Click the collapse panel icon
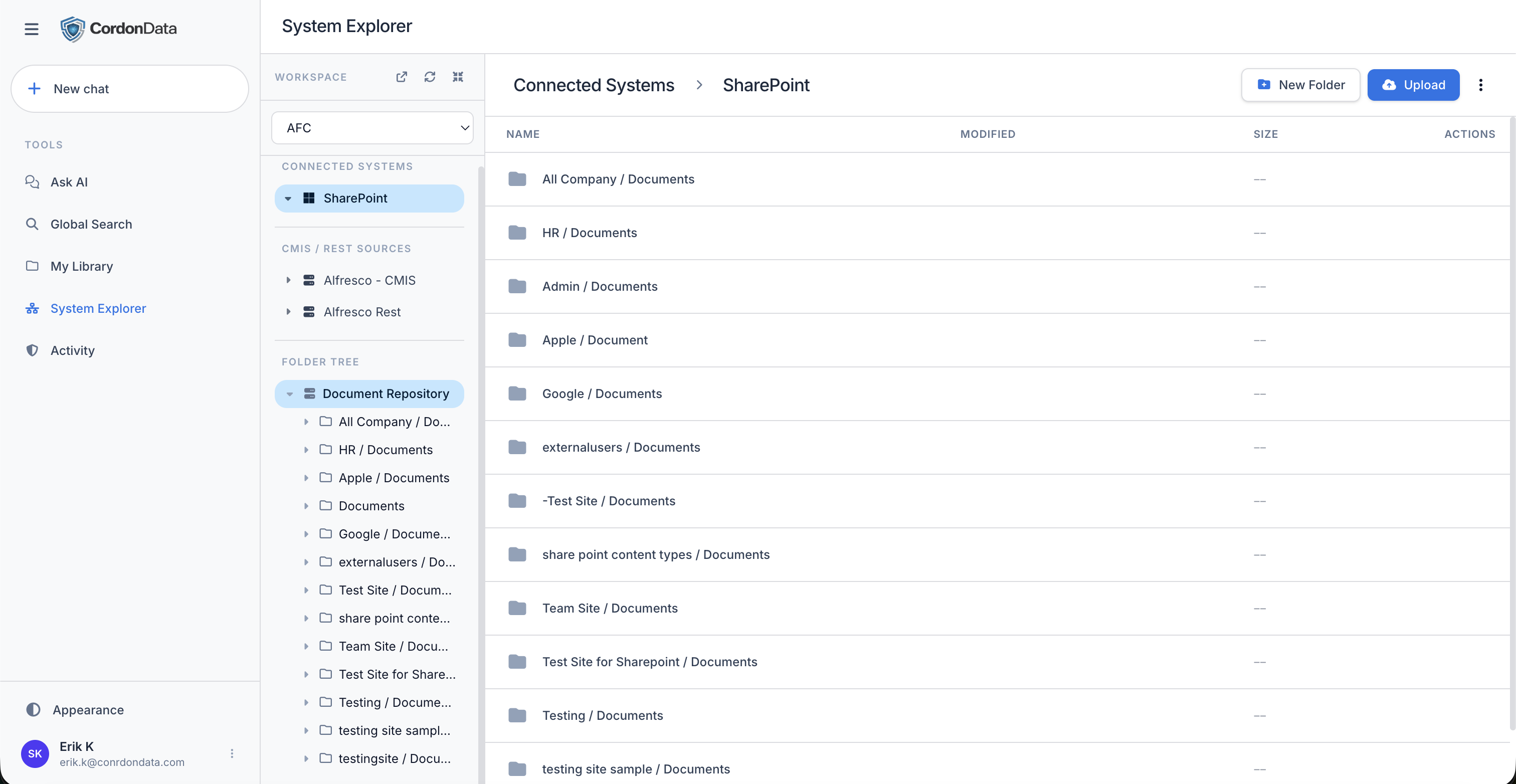This screenshot has width=1516, height=784. (x=458, y=77)
